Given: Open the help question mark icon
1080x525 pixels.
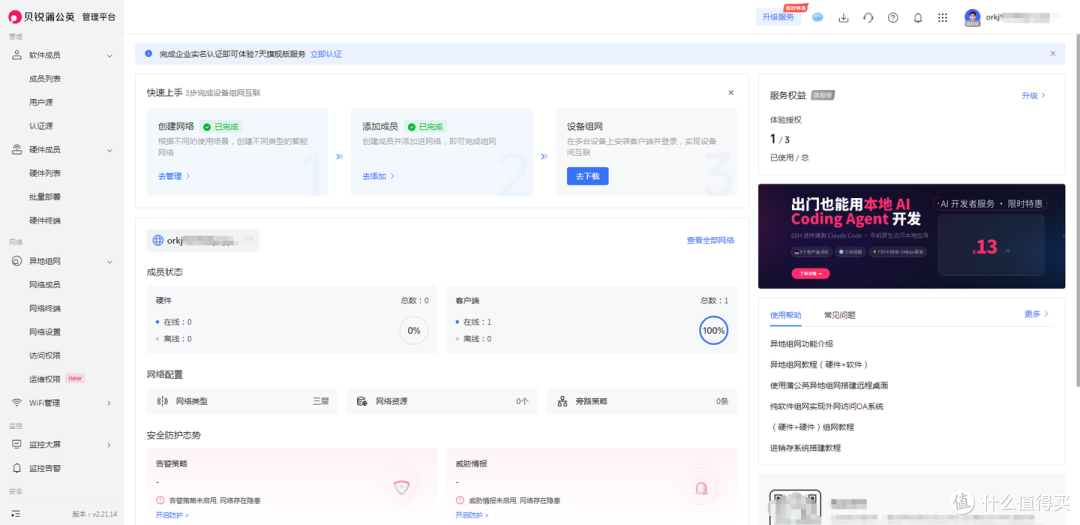Looking at the screenshot, I should coord(893,18).
